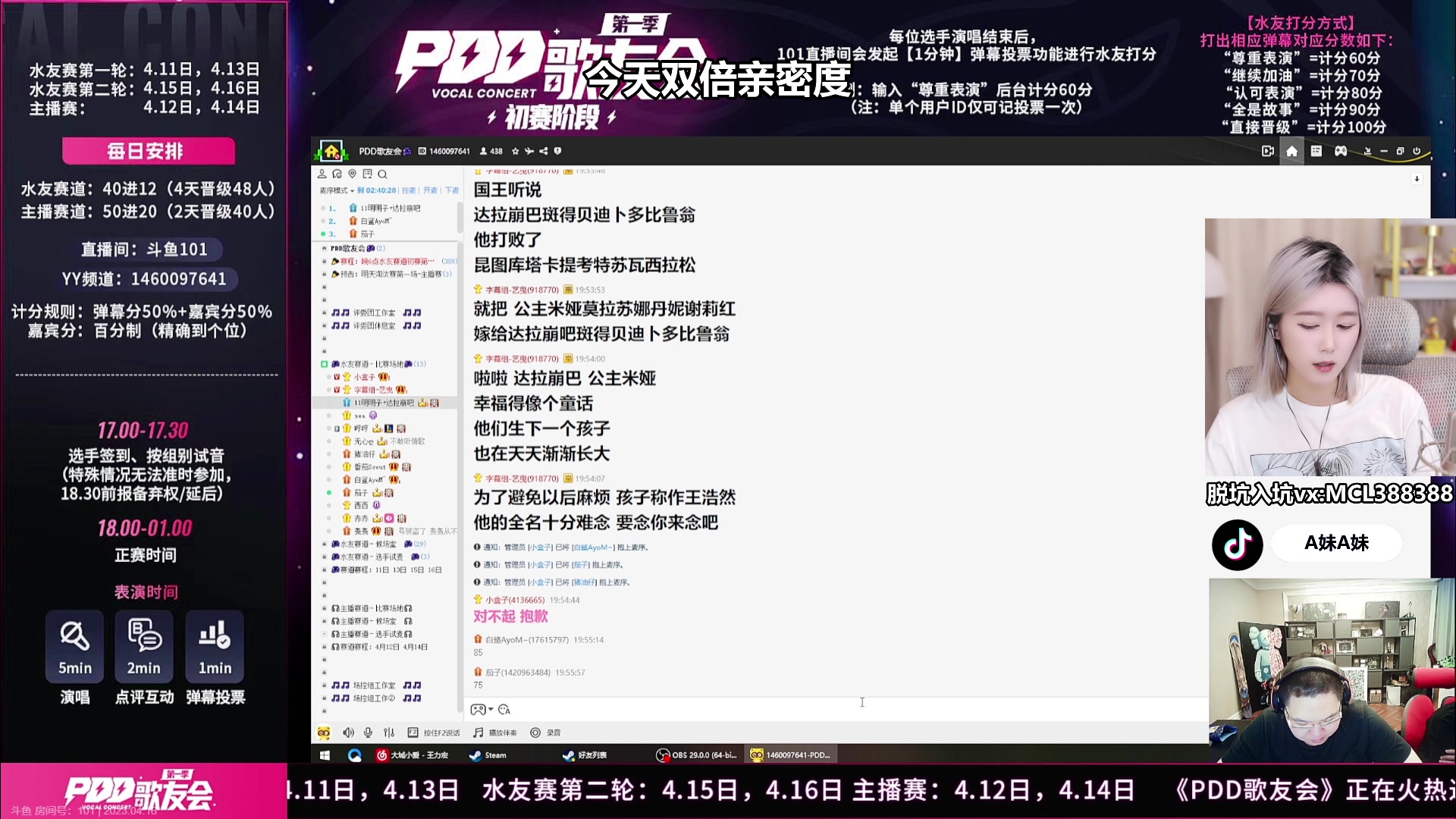Click the headset customer service icon
Image resolution: width=1456 pixels, height=819 pixels.
pyautogui.click(x=337, y=174)
